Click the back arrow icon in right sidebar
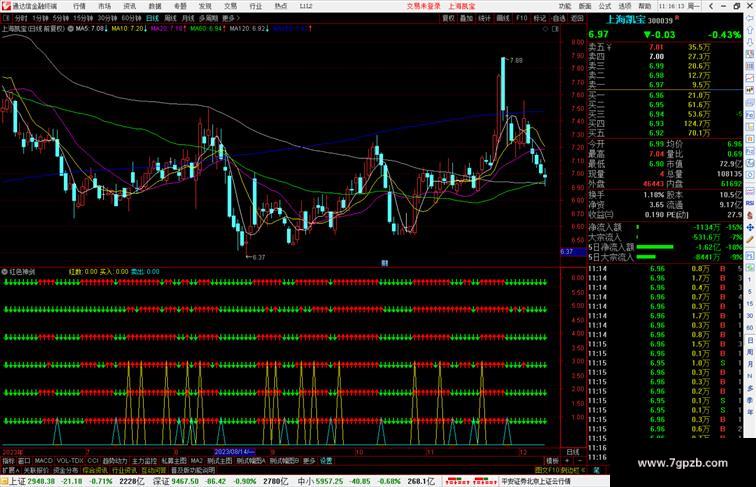Screen dimensions: 756x487 [750, 18]
